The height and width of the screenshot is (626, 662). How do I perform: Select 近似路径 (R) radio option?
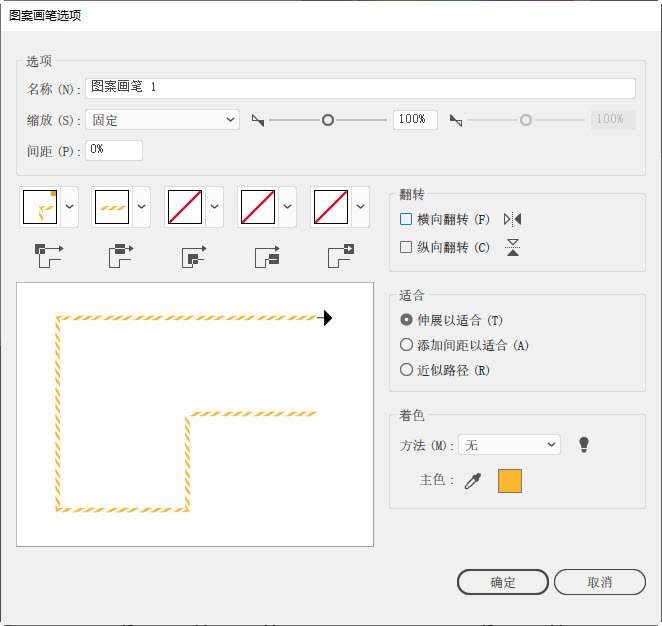coord(406,370)
